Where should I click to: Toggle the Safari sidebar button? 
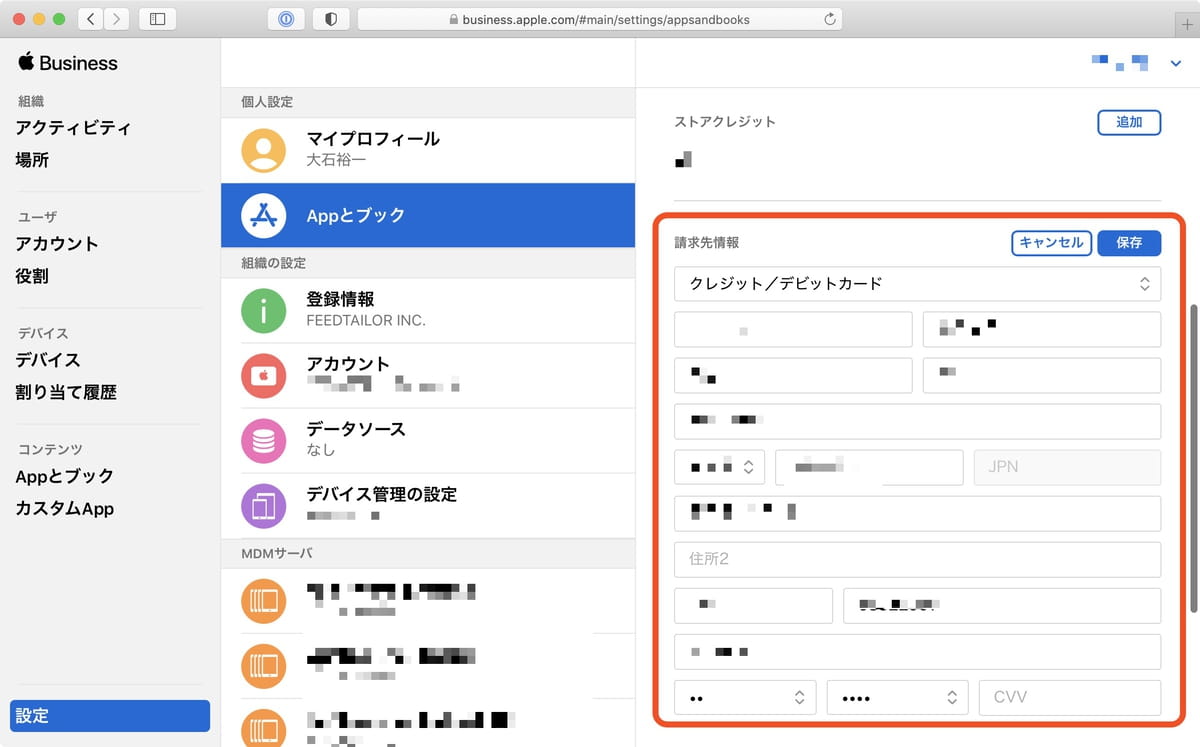click(x=157, y=19)
